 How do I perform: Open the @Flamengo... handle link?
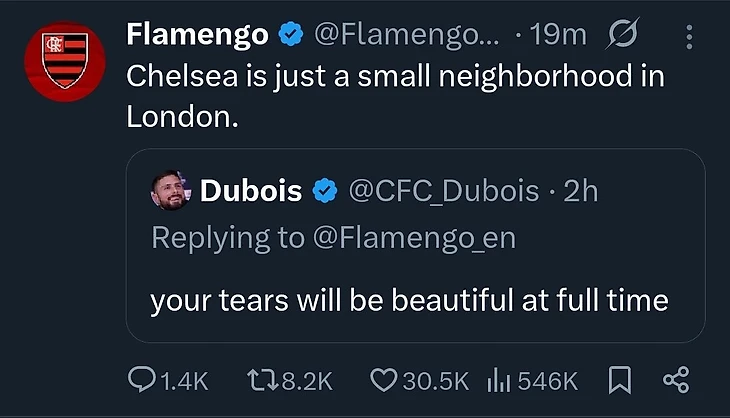click(405, 35)
